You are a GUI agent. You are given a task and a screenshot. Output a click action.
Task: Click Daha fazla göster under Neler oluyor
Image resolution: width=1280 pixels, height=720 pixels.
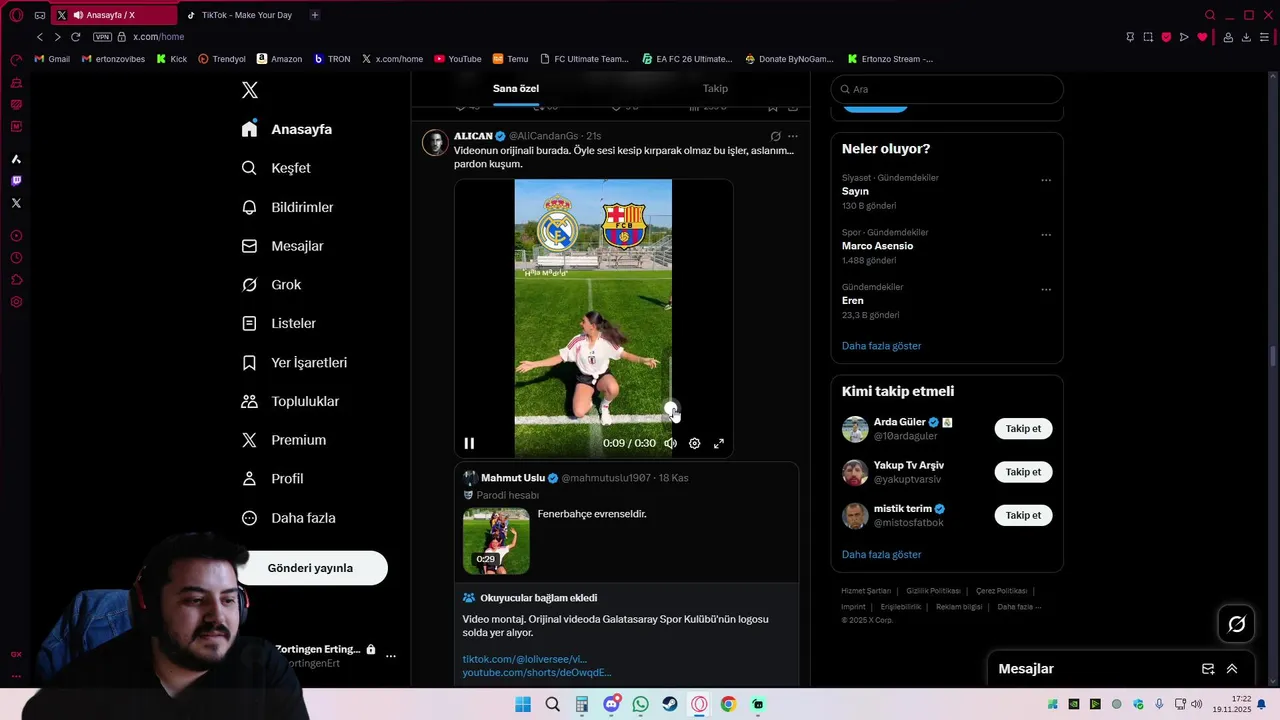click(x=882, y=346)
